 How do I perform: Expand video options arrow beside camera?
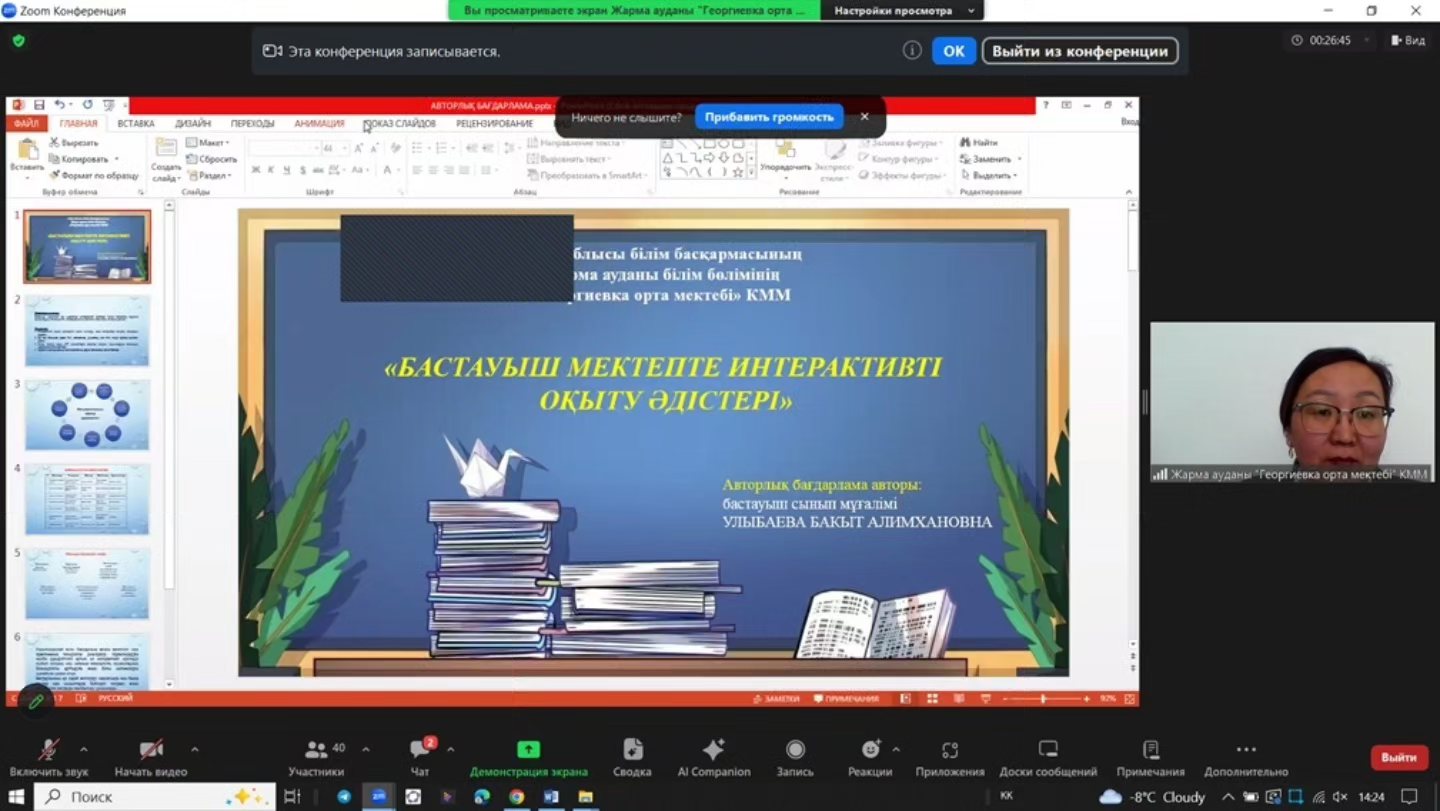coord(194,749)
